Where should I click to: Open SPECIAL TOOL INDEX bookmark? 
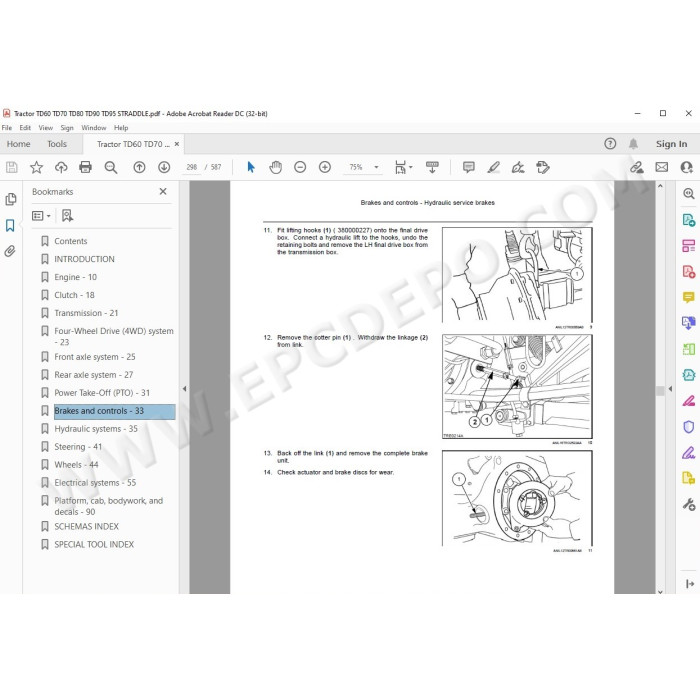(94, 545)
